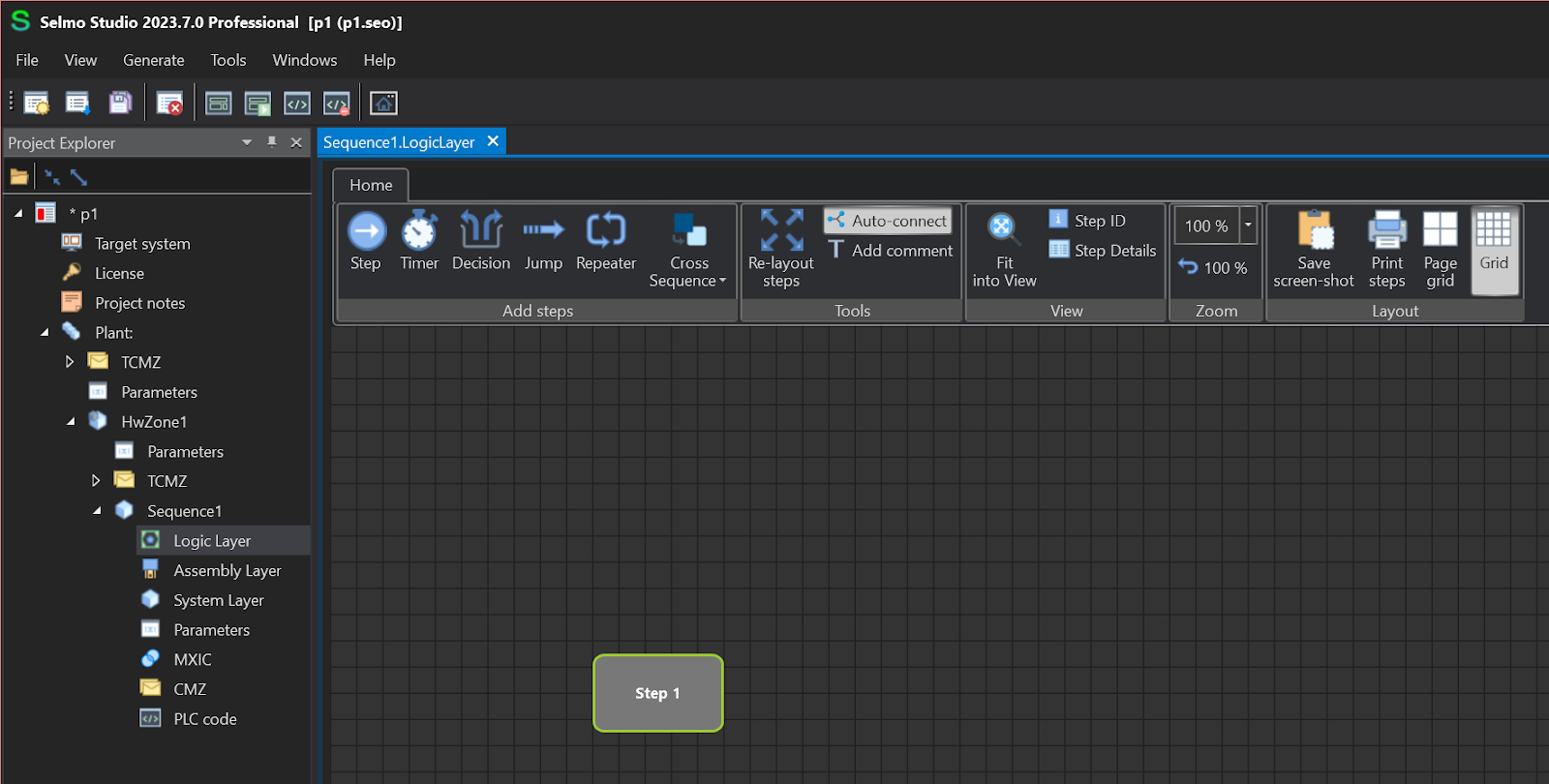
Task: Close the Sequence1.LogicLayer tab
Action: click(493, 141)
